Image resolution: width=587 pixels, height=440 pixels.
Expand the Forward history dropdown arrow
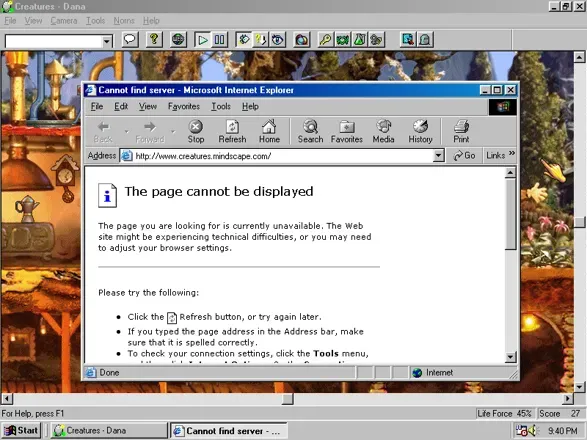pos(173,132)
